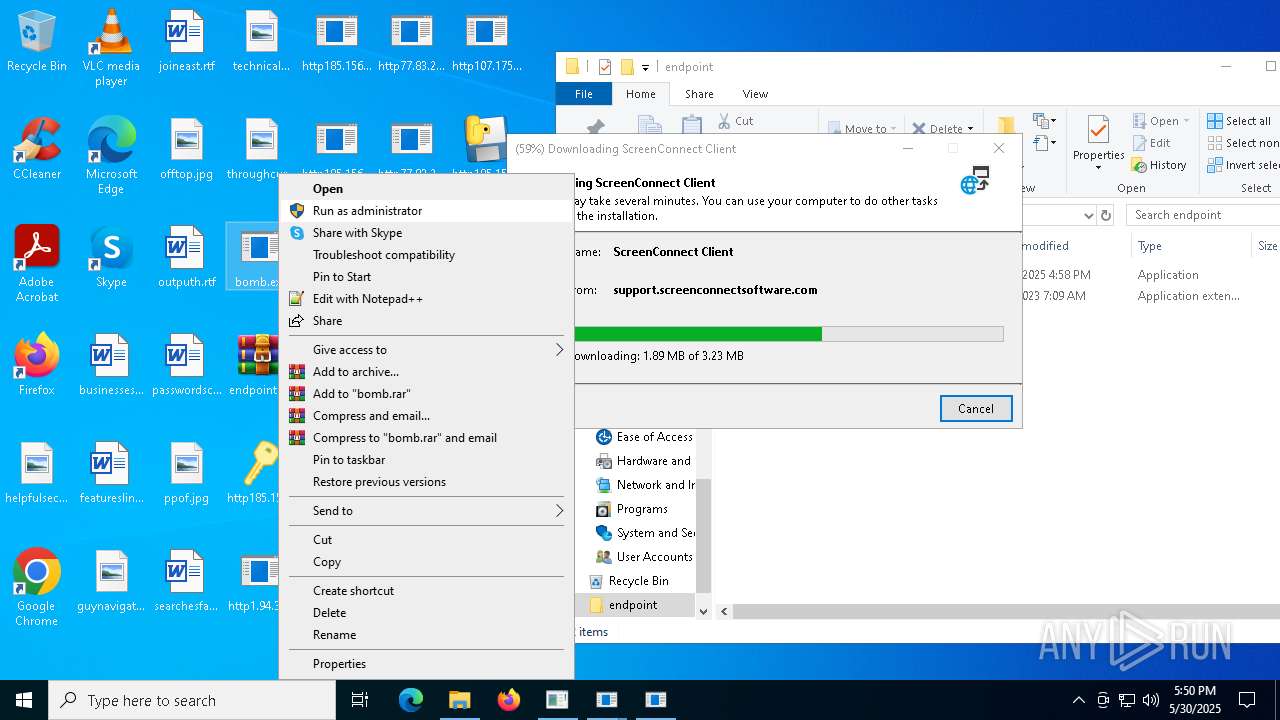Choose Run as administrator

tap(426, 211)
